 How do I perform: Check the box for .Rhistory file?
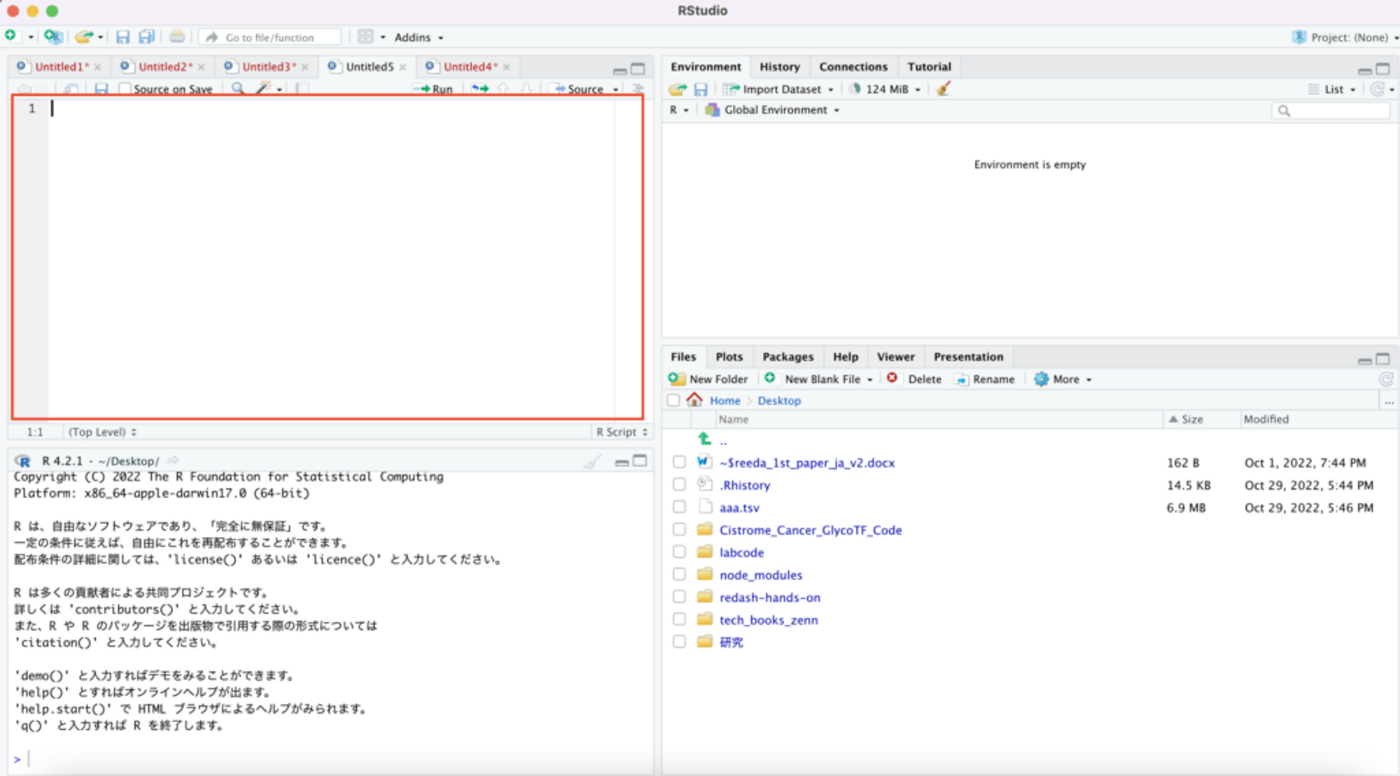679,485
